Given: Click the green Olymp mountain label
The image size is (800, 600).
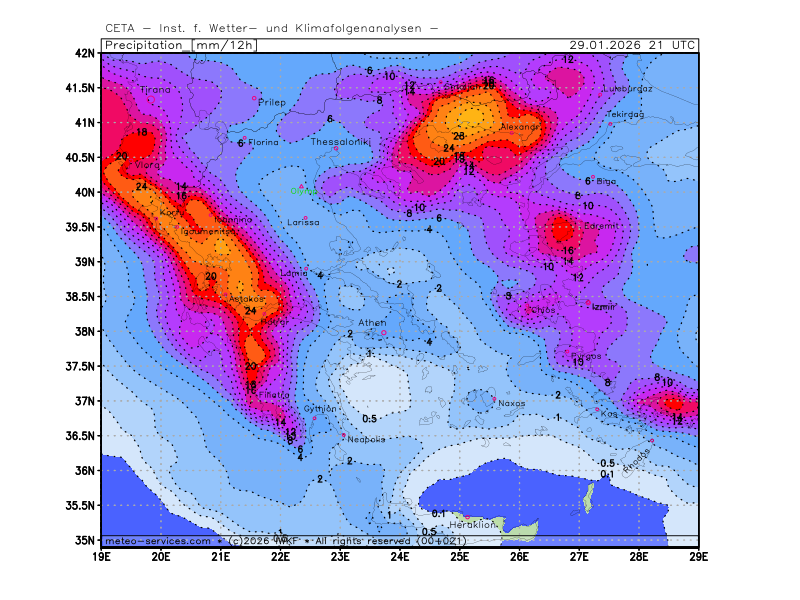Looking at the screenshot, I should point(303,191).
